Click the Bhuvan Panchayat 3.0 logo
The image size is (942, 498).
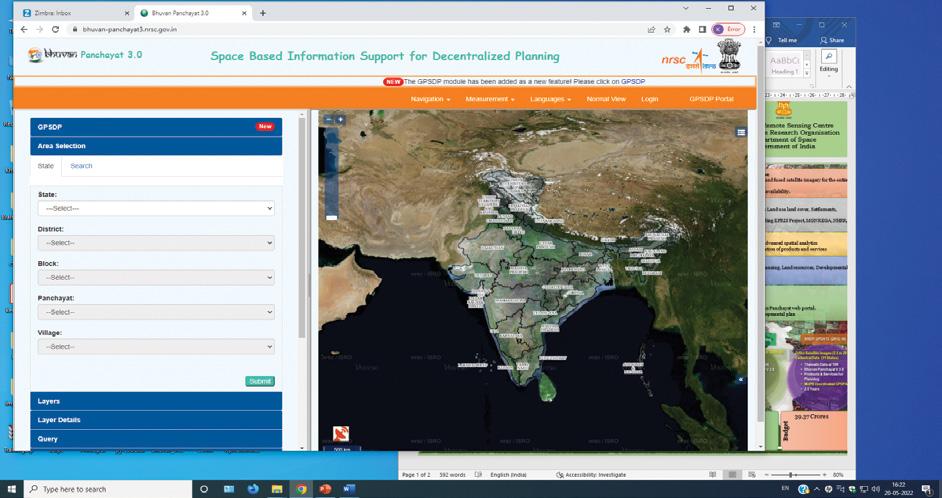[85, 55]
